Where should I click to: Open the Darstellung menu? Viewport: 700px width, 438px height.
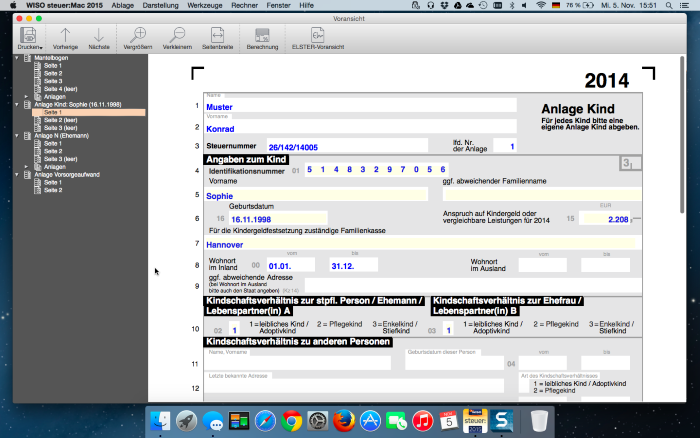pos(160,5)
